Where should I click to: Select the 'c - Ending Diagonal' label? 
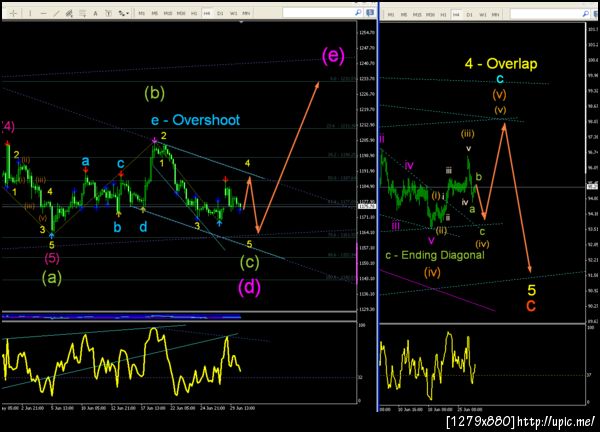point(435,255)
